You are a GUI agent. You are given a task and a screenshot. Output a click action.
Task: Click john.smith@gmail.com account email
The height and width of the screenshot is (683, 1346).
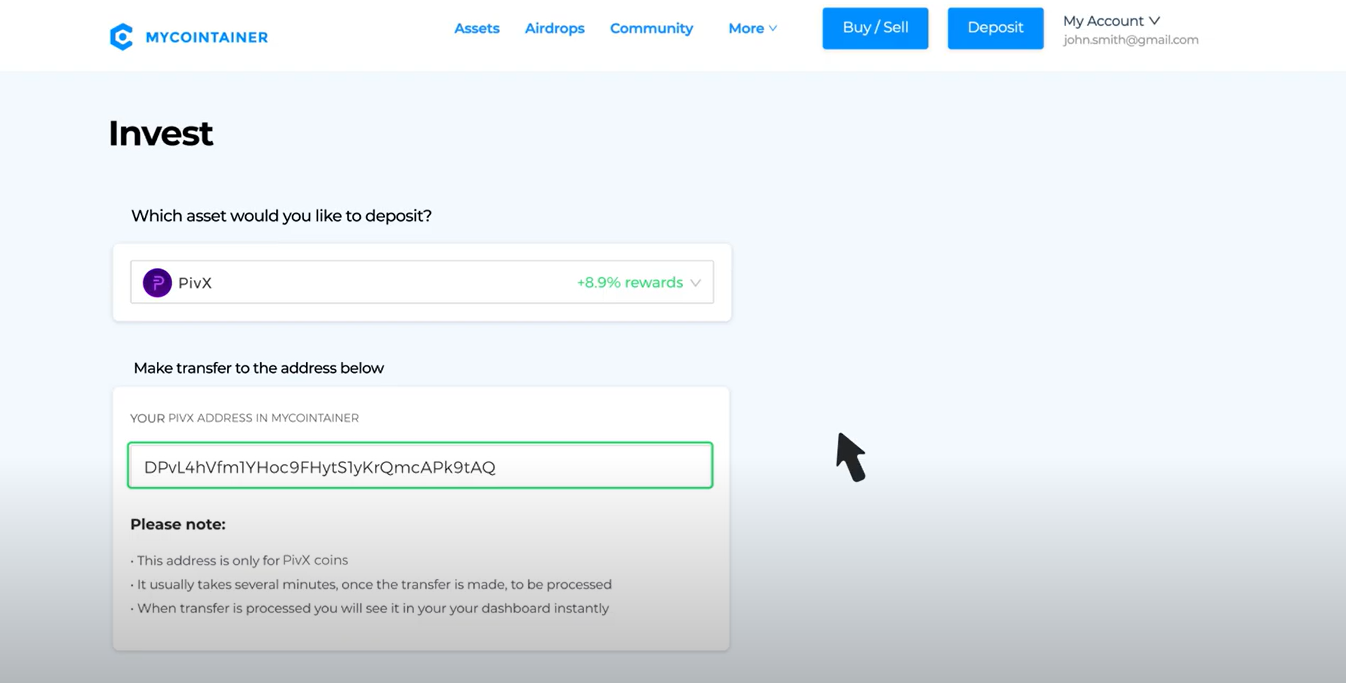point(1130,40)
